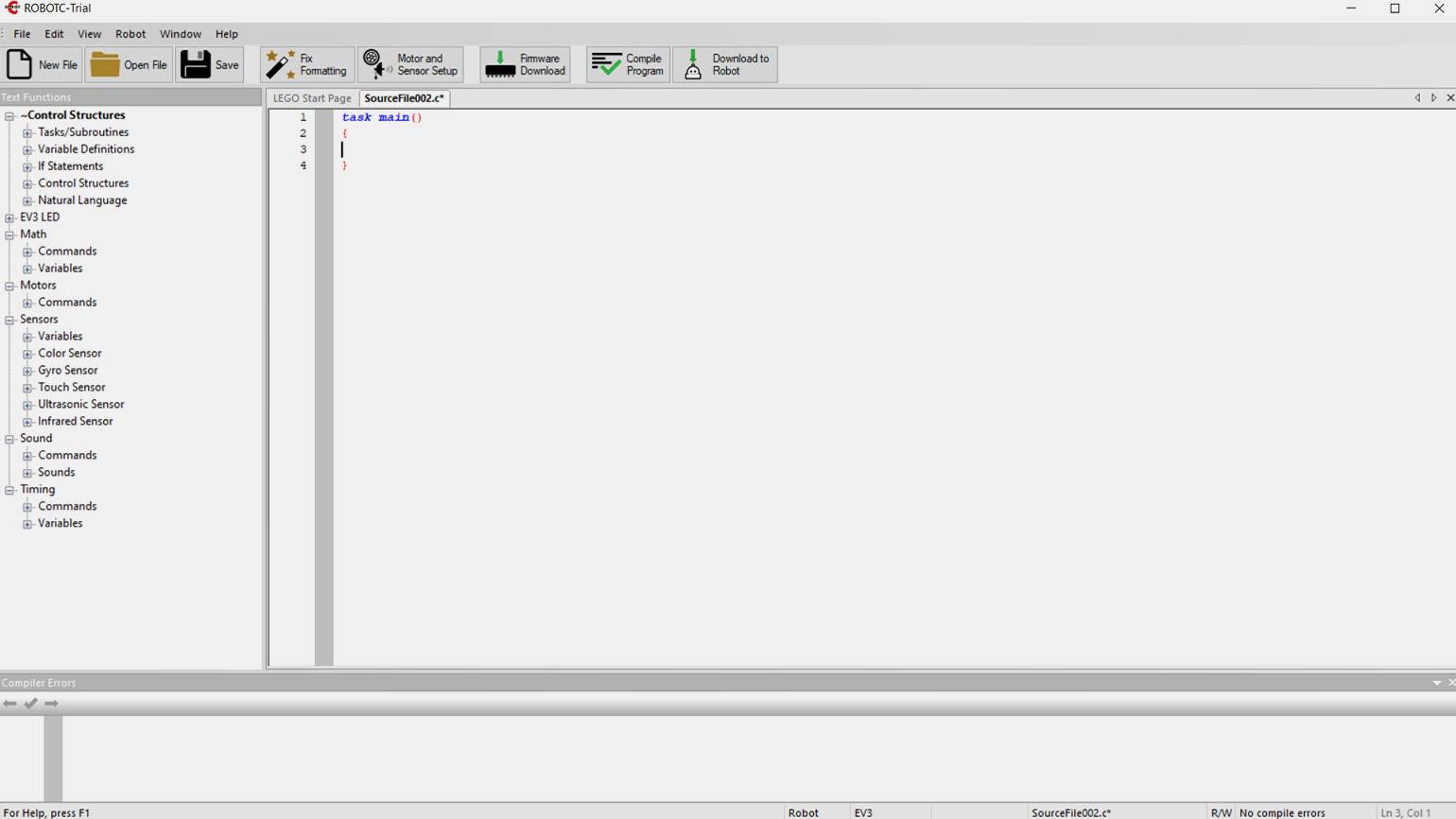Open the Robot menu
The height and width of the screenshot is (819, 1456).
pos(130,34)
